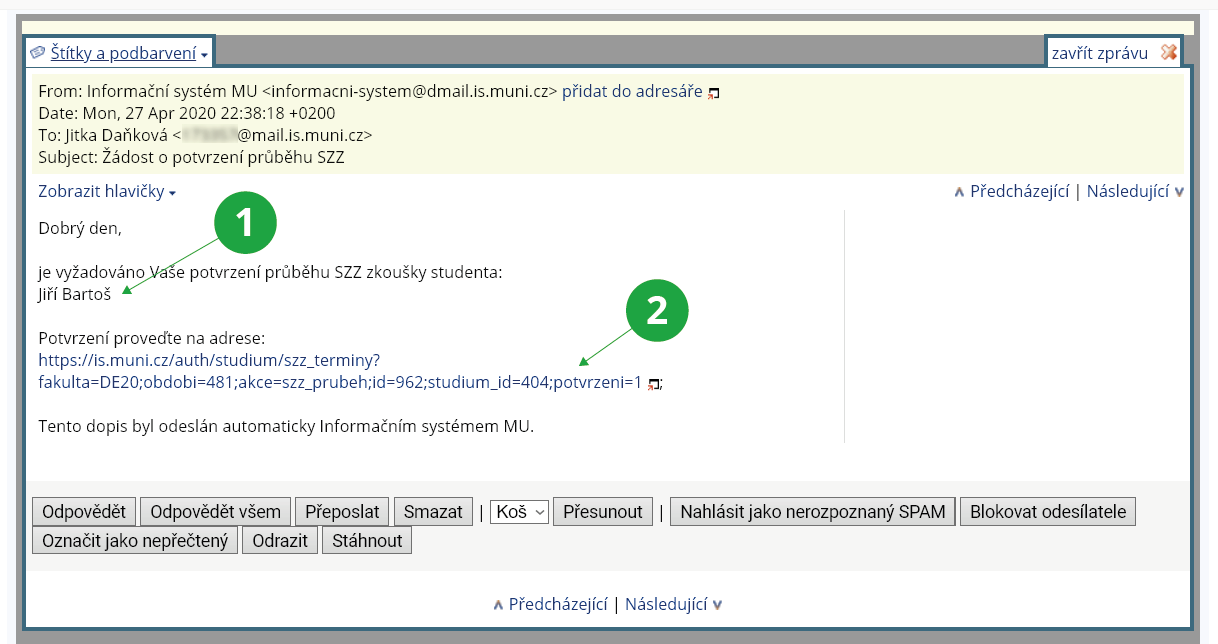Screen dimensions: 1218x644
Task: Mark message unread via Označit jako nepřečtený
Action: pyautogui.click(x=135, y=541)
